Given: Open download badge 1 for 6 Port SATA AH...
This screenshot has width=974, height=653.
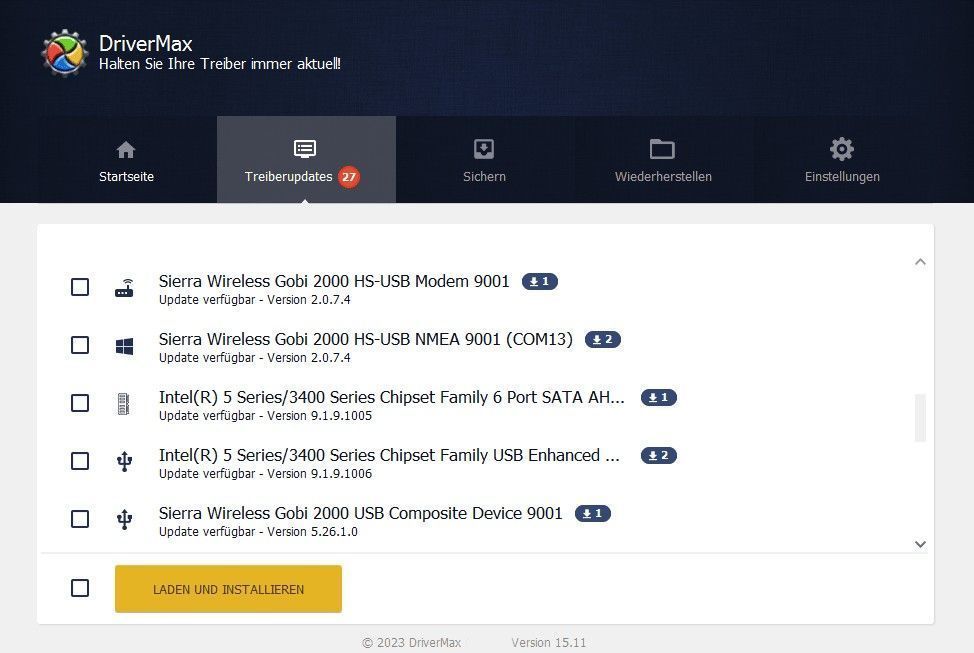Looking at the screenshot, I should [658, 398].
